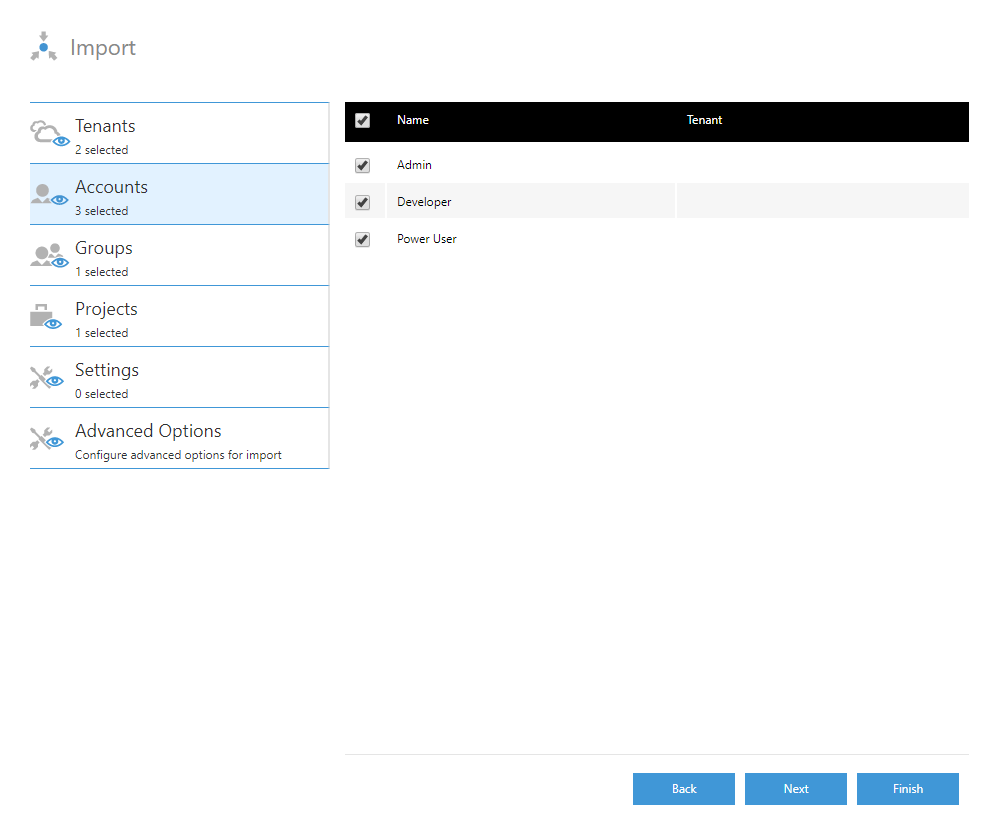The height and width of the screenshot is (820, 996).
Task: Uncheck the Admin account checkbox
Action: pyautogui.click(x=362, y=165)
